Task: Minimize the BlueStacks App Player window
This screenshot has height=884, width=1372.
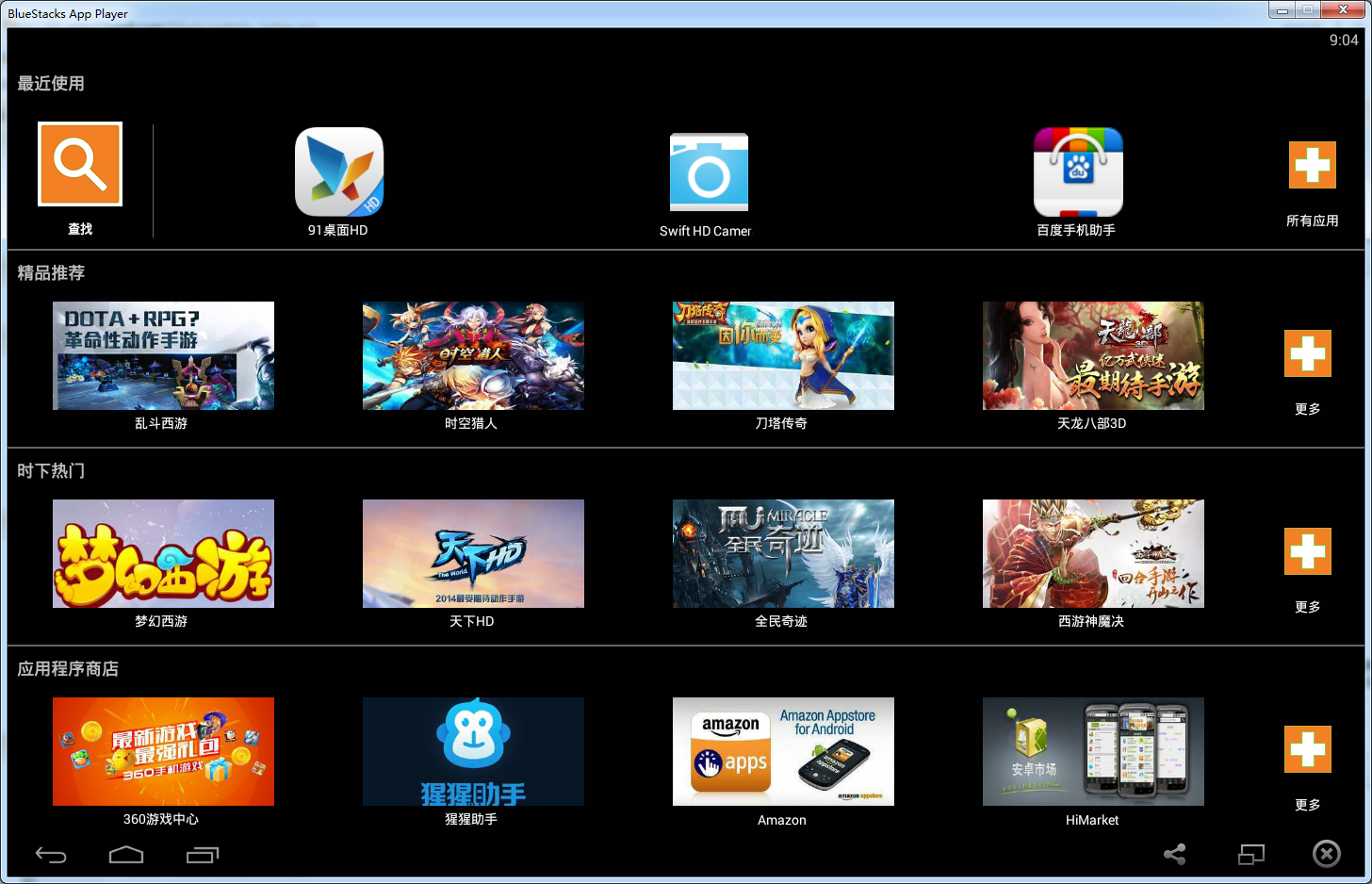Action: (x=1282, y=10)
